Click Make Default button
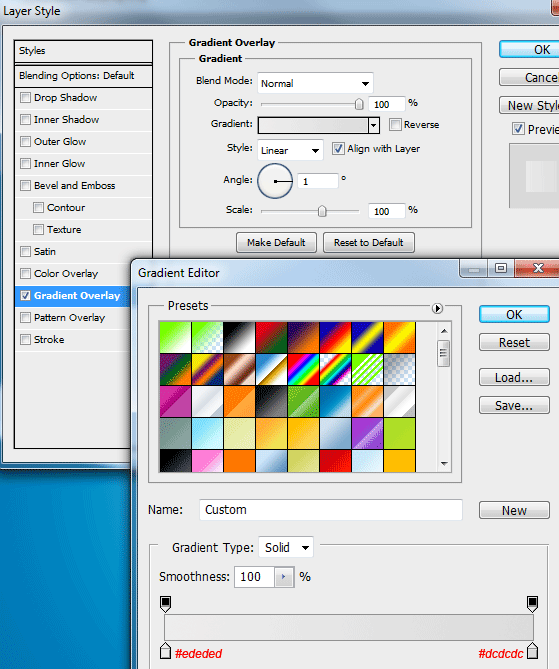Screen dimensions: 559x669 pos(276,242)
